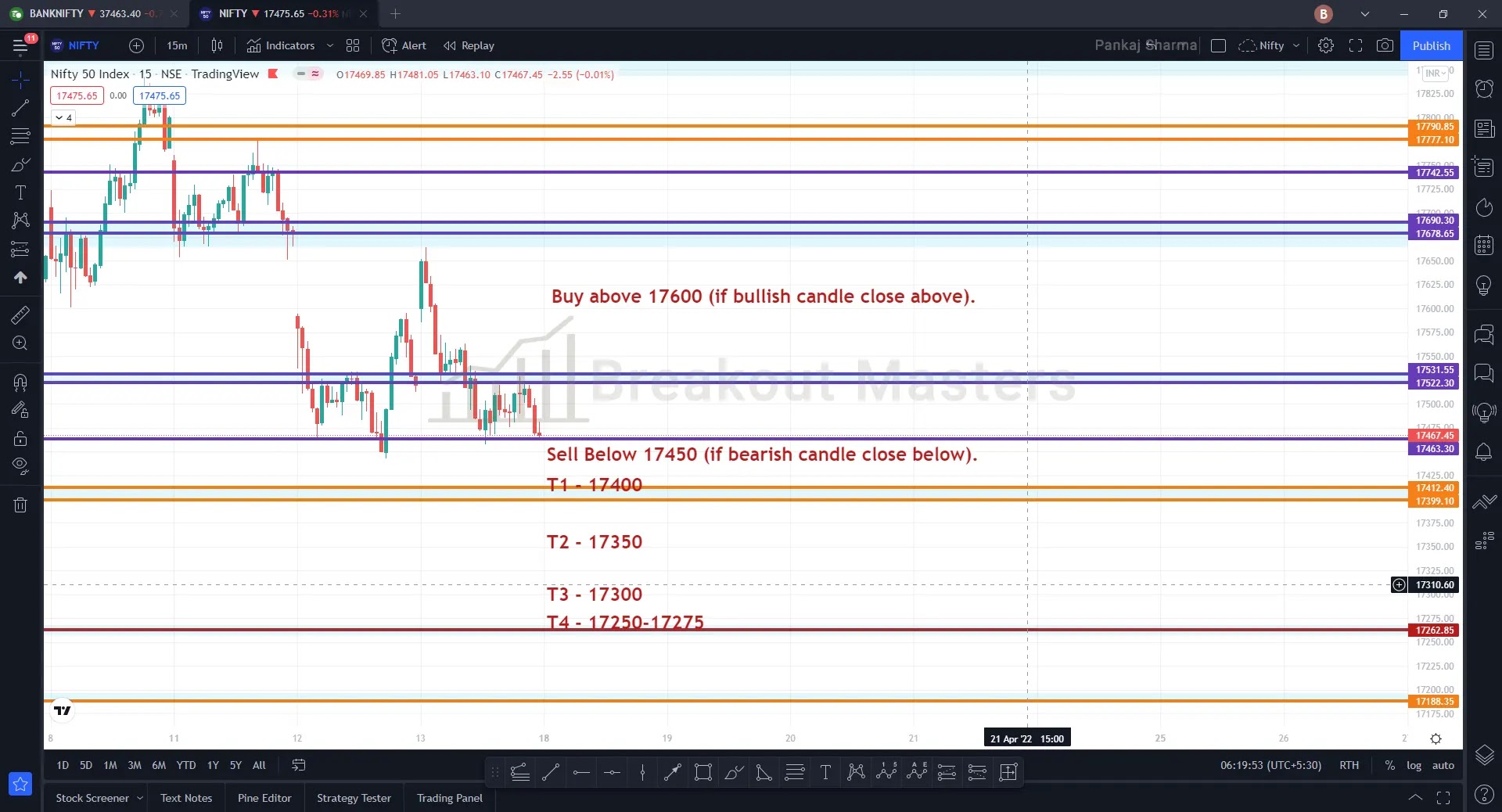Expand the Nifty layout dropdown arrow

pos(1296,46)
